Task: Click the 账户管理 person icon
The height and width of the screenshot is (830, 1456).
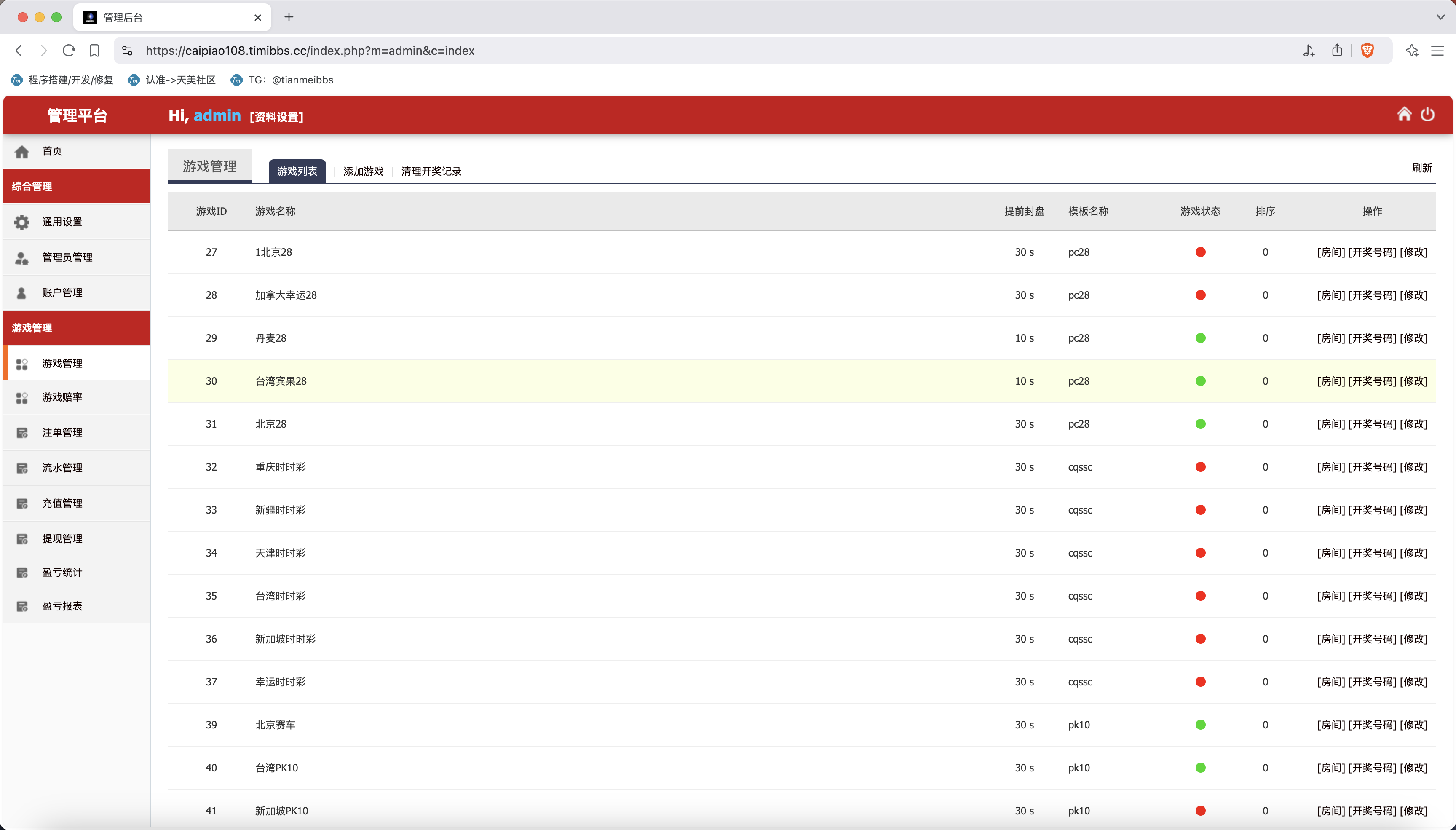Action: [x=21, y=293]
